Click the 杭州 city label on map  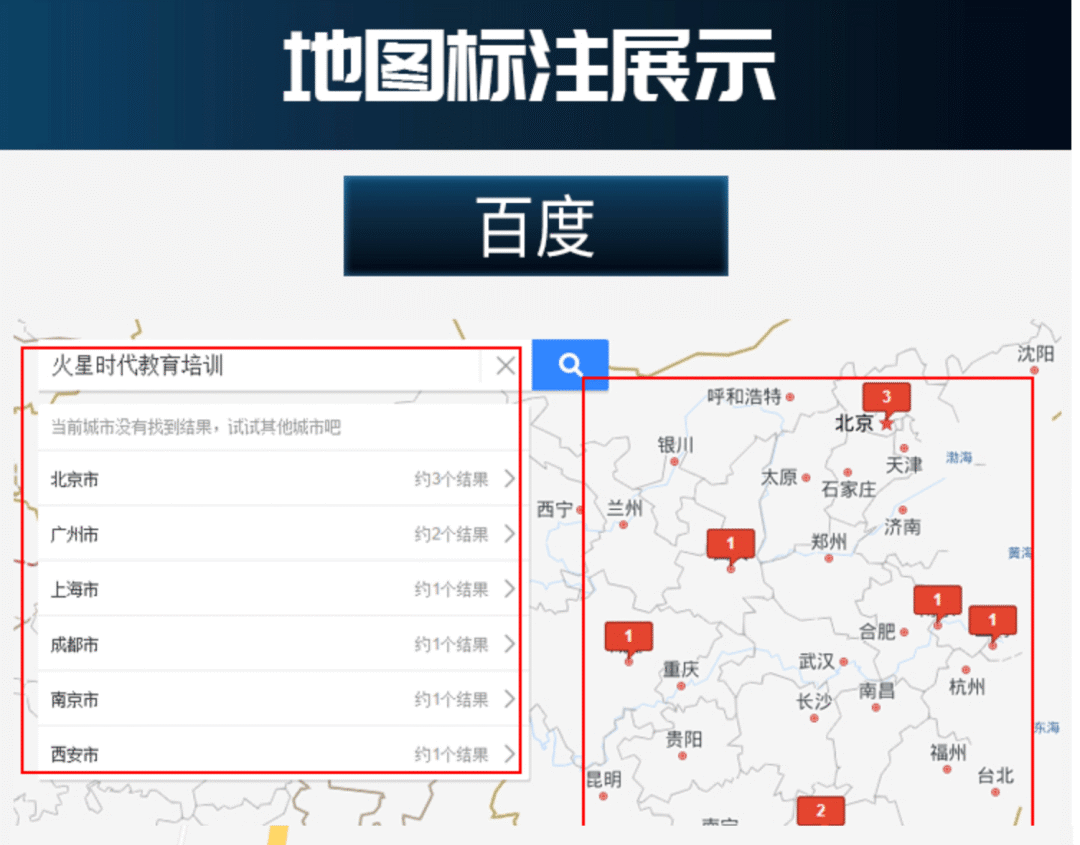click(x=967, y=687)
